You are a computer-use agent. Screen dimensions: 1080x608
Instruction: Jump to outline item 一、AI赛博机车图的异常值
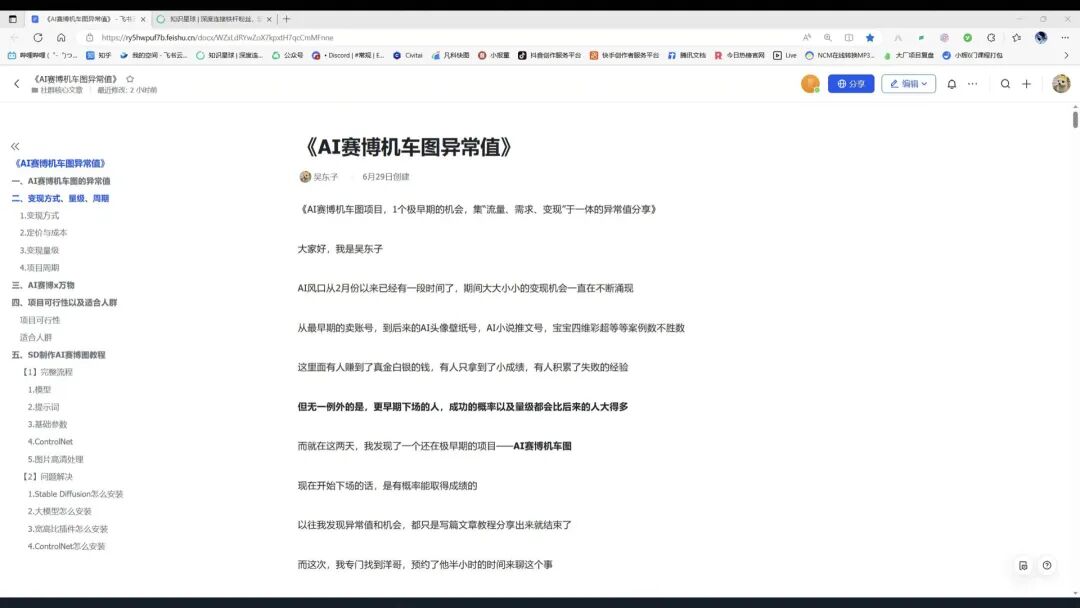61,181
